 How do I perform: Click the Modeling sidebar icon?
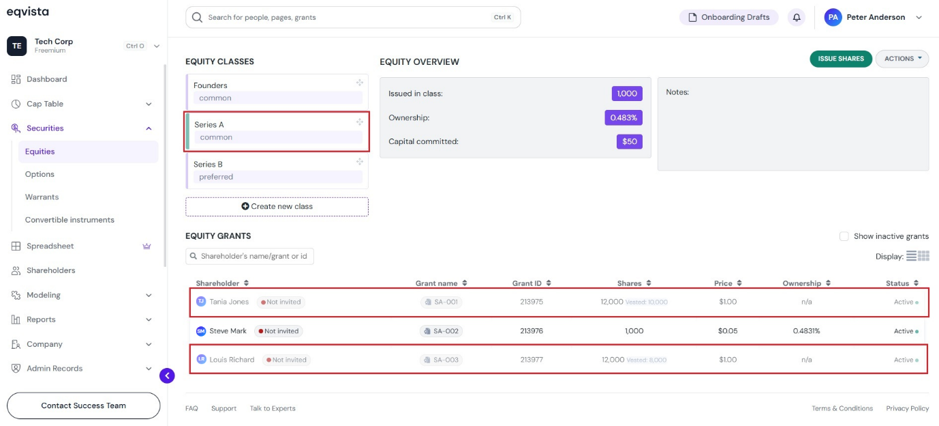coord(16,295)
